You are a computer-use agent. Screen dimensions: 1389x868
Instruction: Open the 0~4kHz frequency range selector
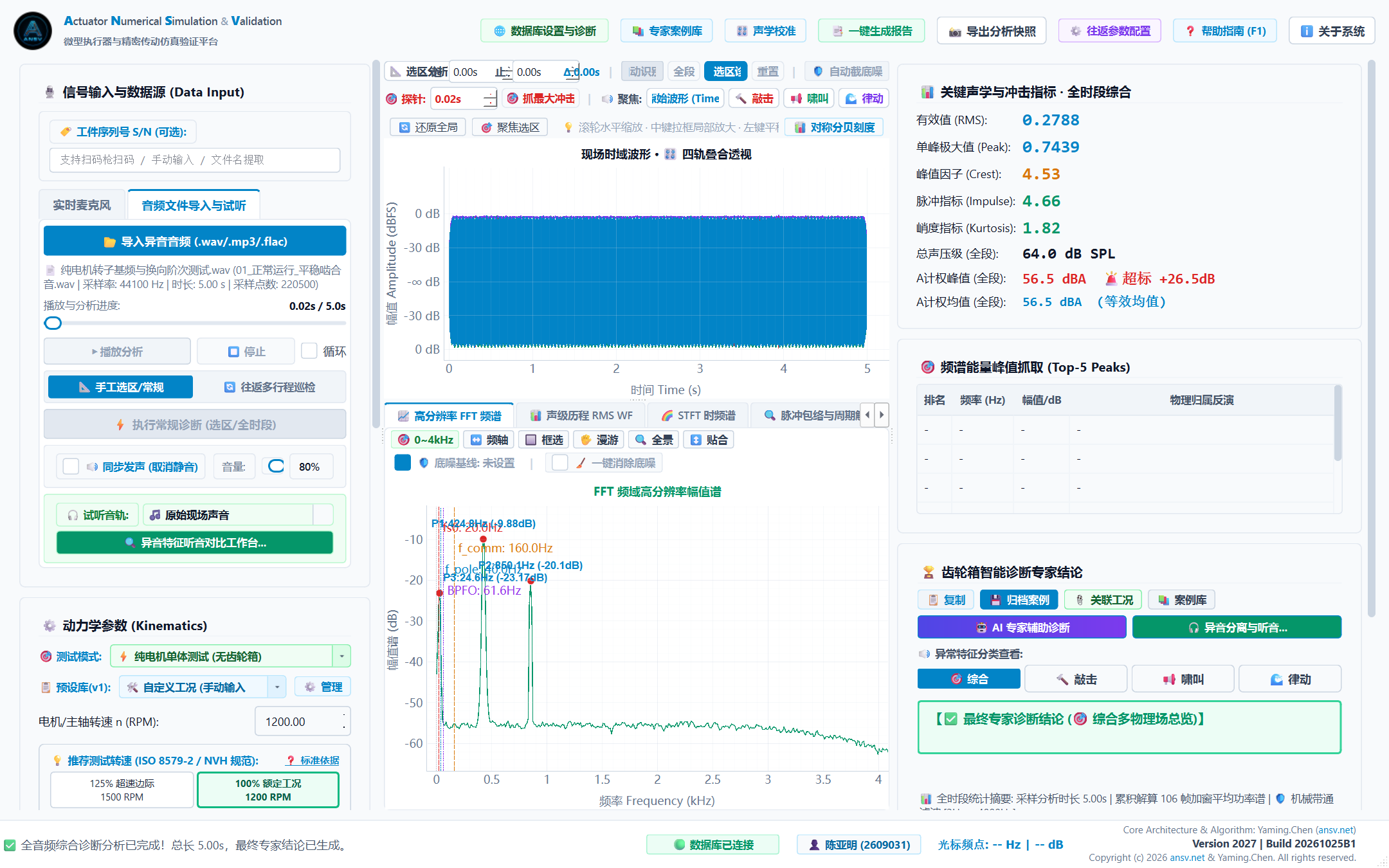point(425,440)
